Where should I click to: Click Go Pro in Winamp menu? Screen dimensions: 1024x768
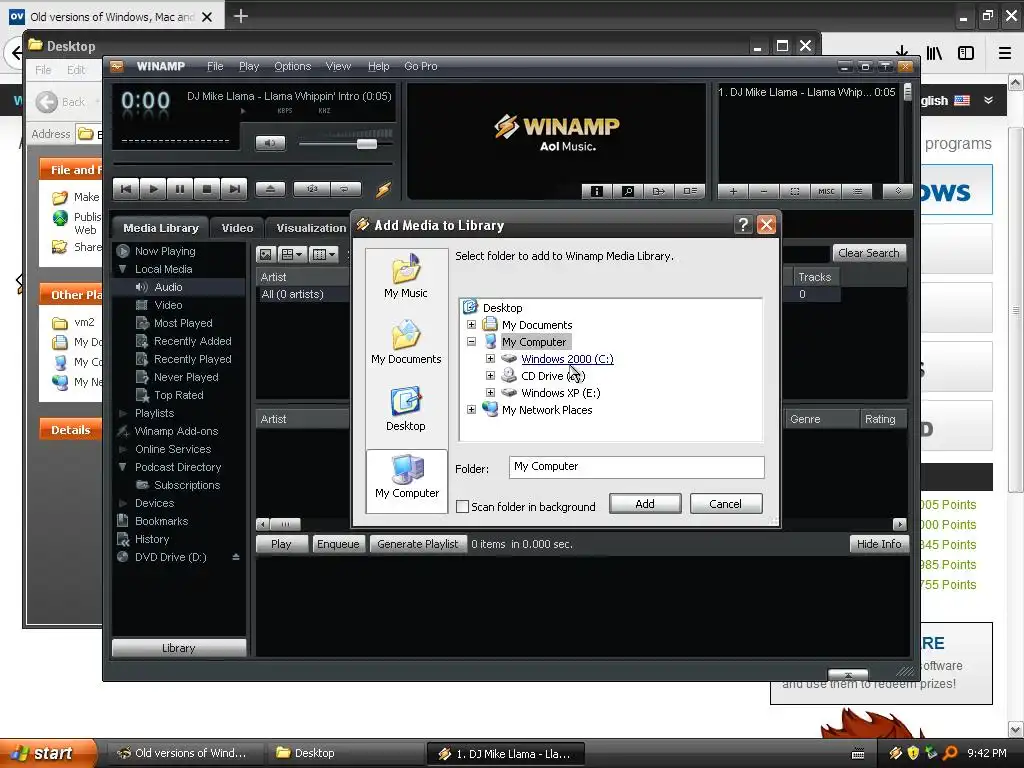pyautogui.click(x=421, y=66)
